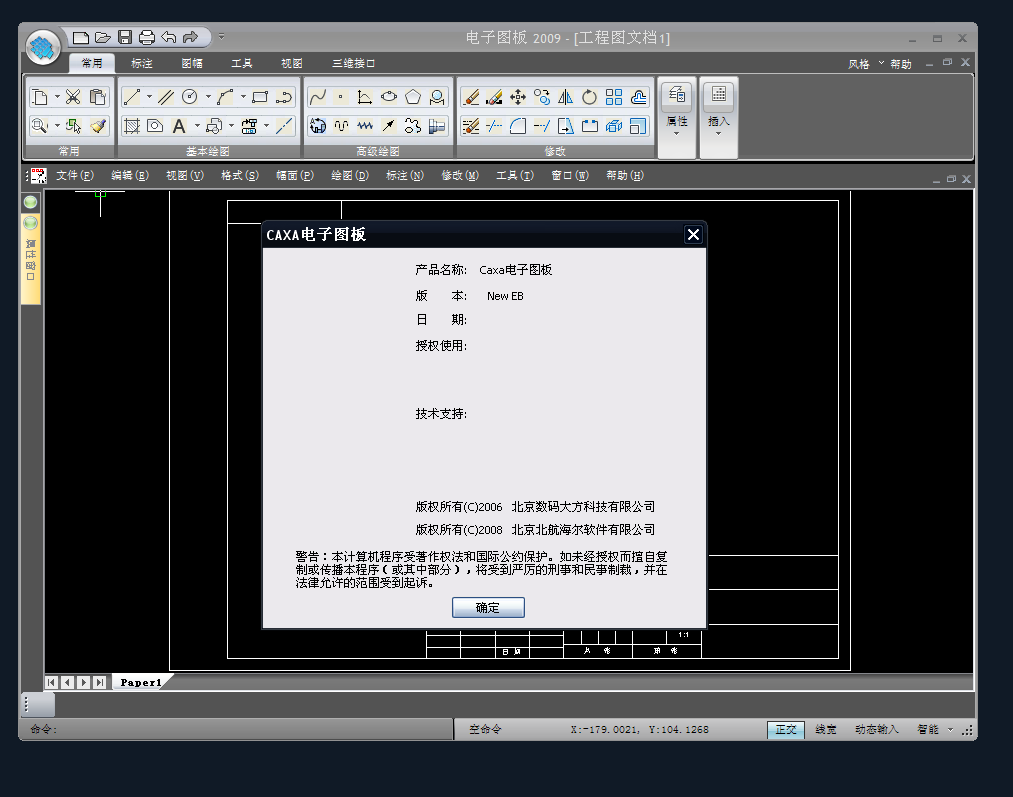The image size is (1013, 797).
Task: Choose the Line drawing tool
Action: (x=131, y=97)
